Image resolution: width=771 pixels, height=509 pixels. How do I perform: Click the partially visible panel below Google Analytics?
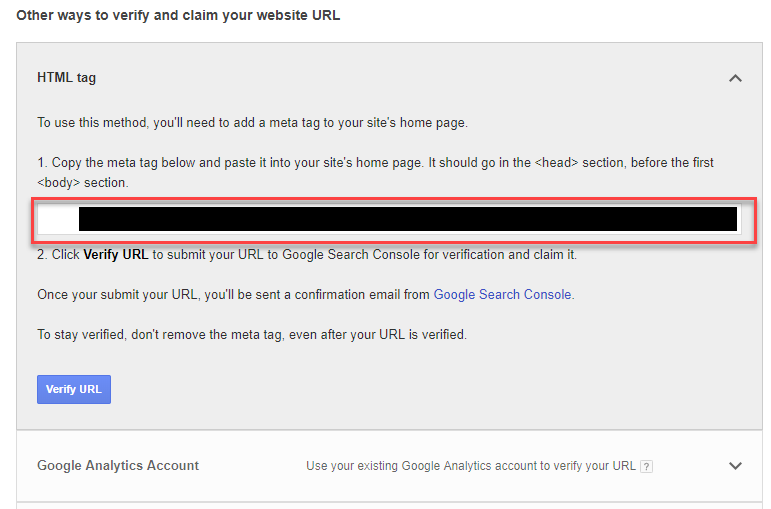(x=389, y=506)
